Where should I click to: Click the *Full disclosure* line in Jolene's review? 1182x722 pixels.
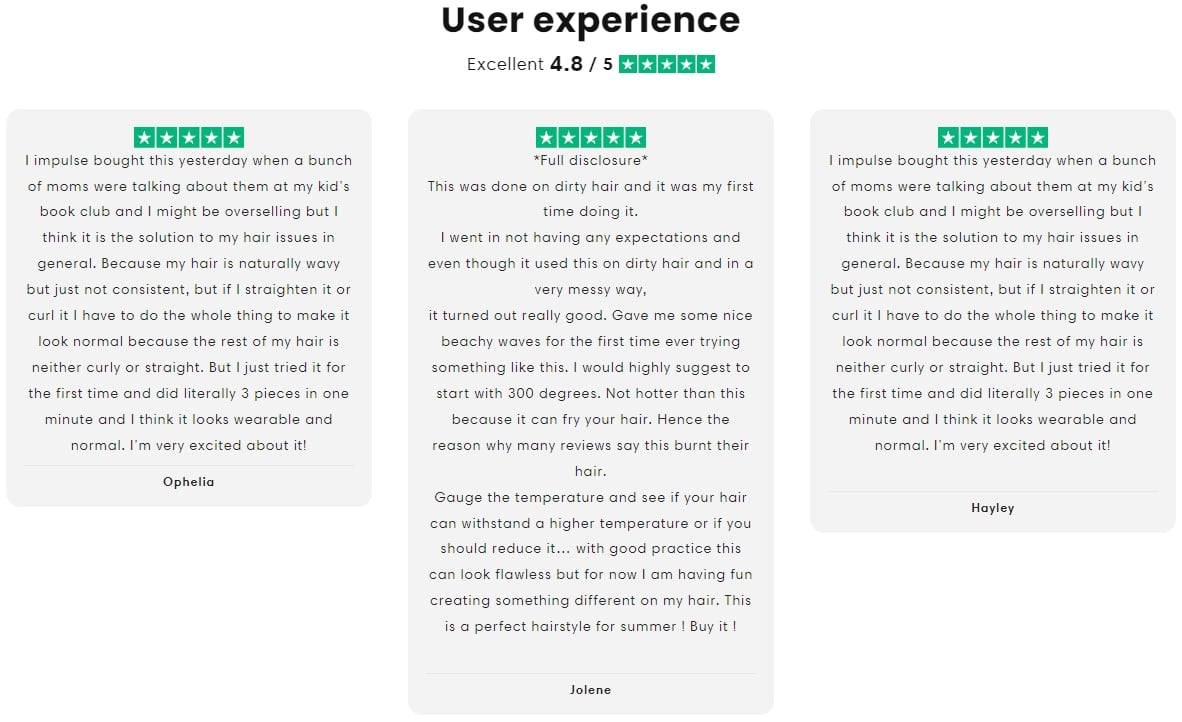(x=590, y=161)
